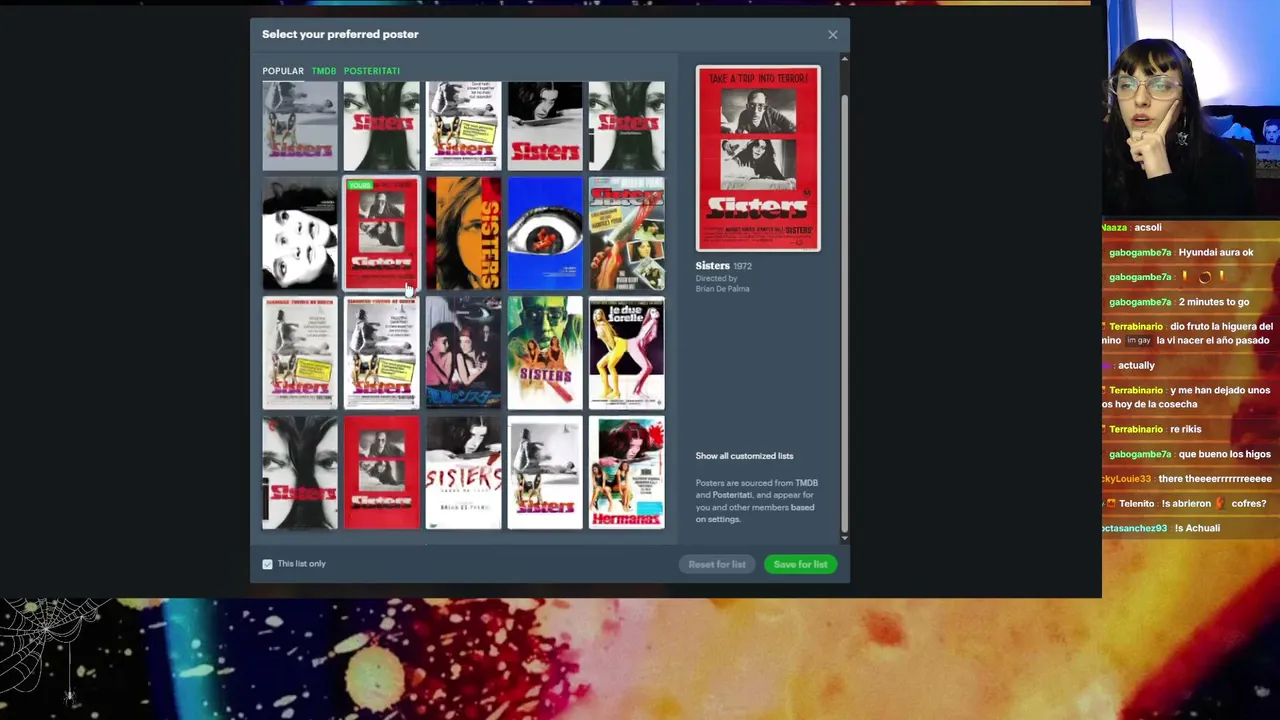
Task: Click the scrollbar down arrow
Action: click(x=845, y=538)
